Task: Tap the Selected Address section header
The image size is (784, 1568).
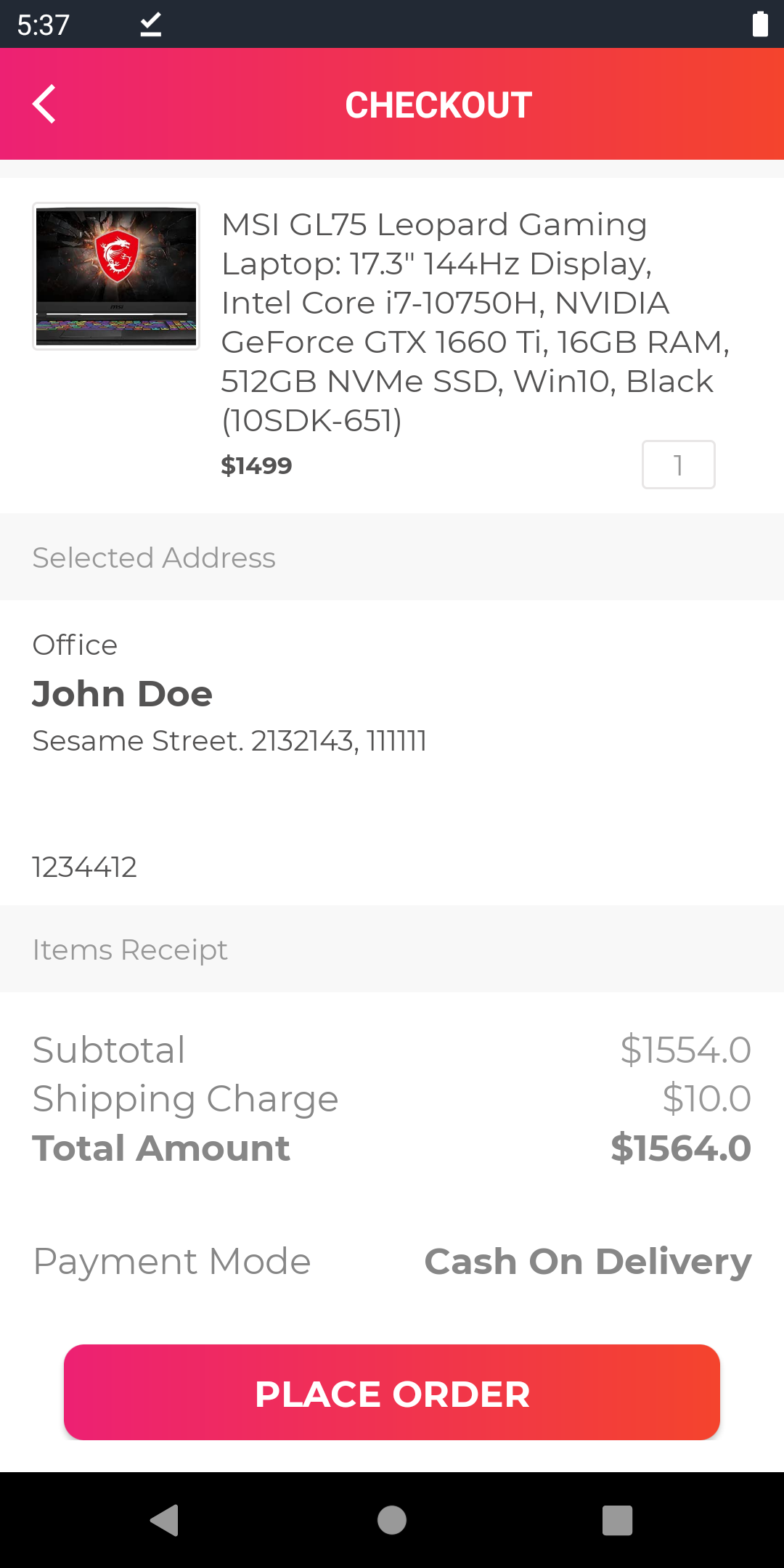Action: [x=154, y=558]
